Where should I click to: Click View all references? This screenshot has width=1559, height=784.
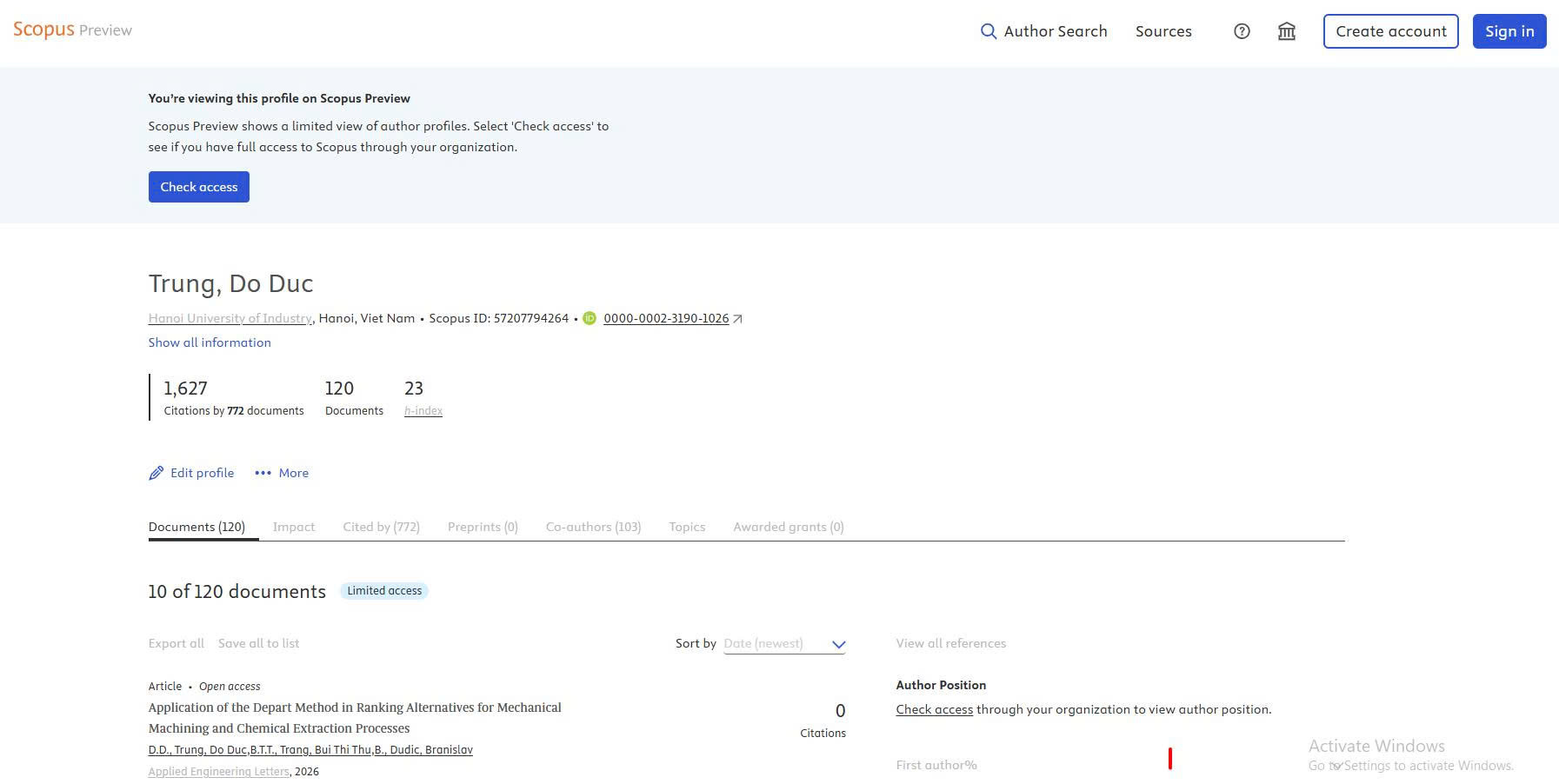(x=951, y=643)
